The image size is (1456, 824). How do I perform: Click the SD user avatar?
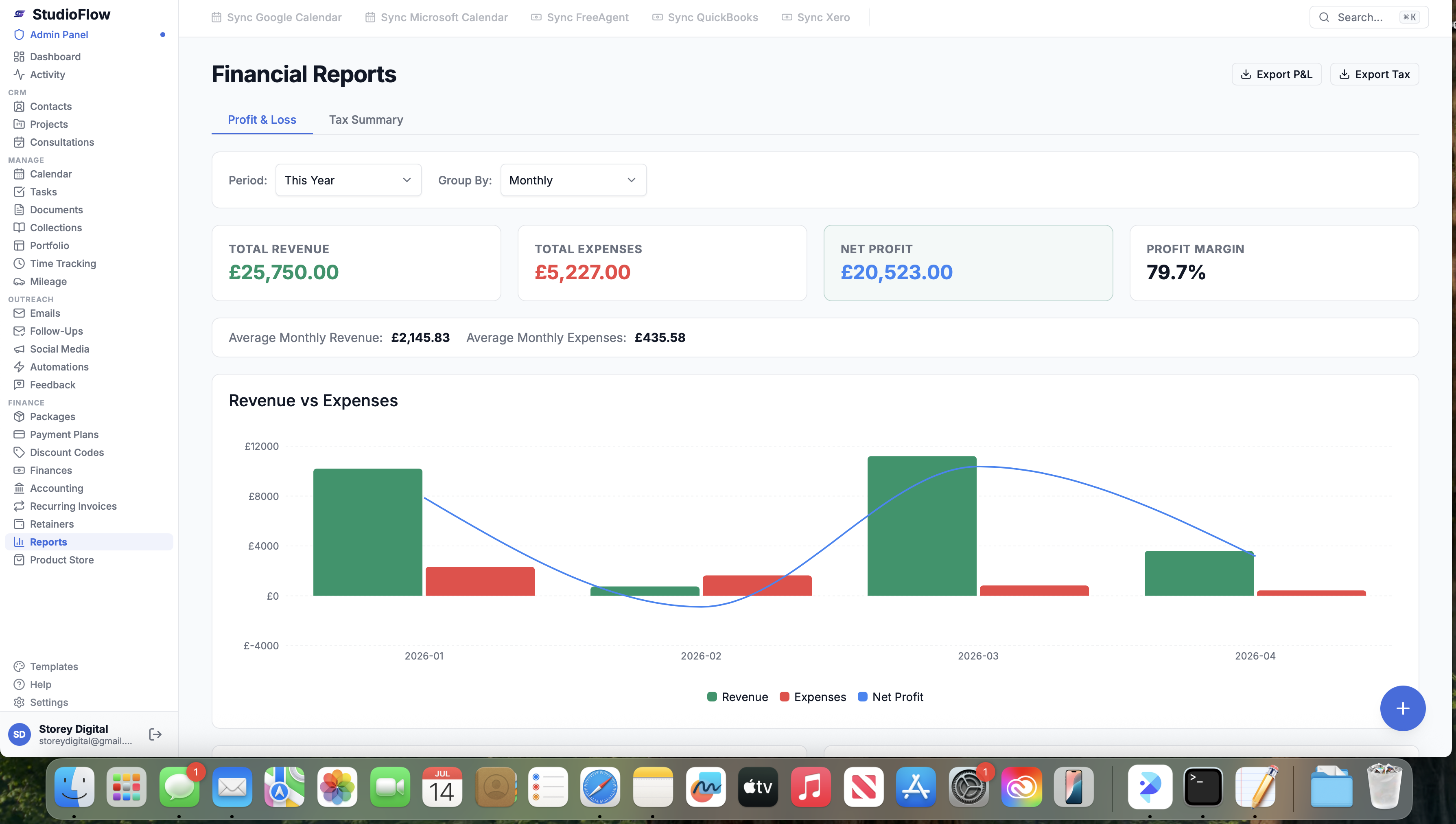19,734
